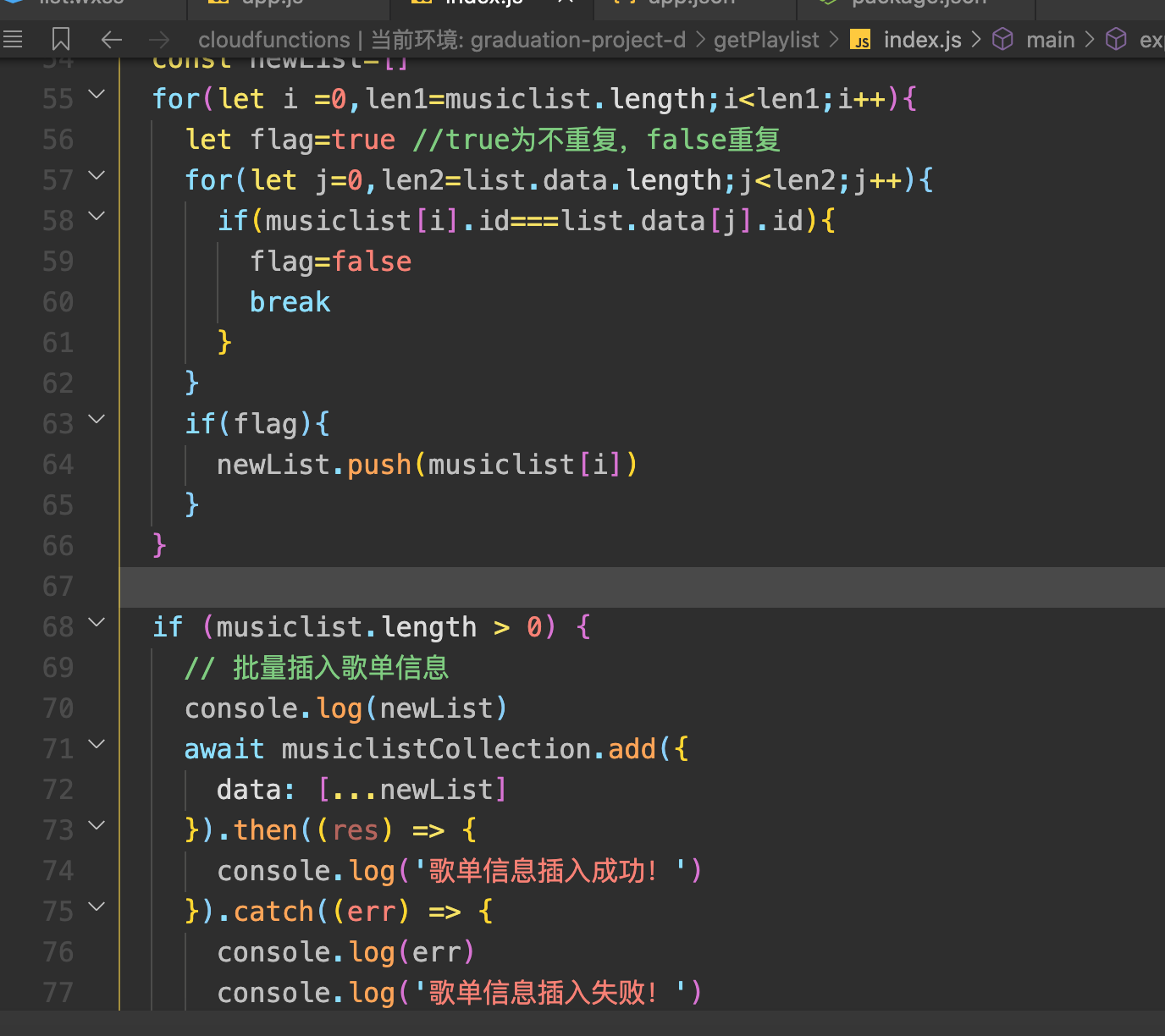The height and width of the screenshot is (1036, 1165).
Task: Click 'musiclist.length' in line 55 loop header
Action: click(x=575, y=99)
